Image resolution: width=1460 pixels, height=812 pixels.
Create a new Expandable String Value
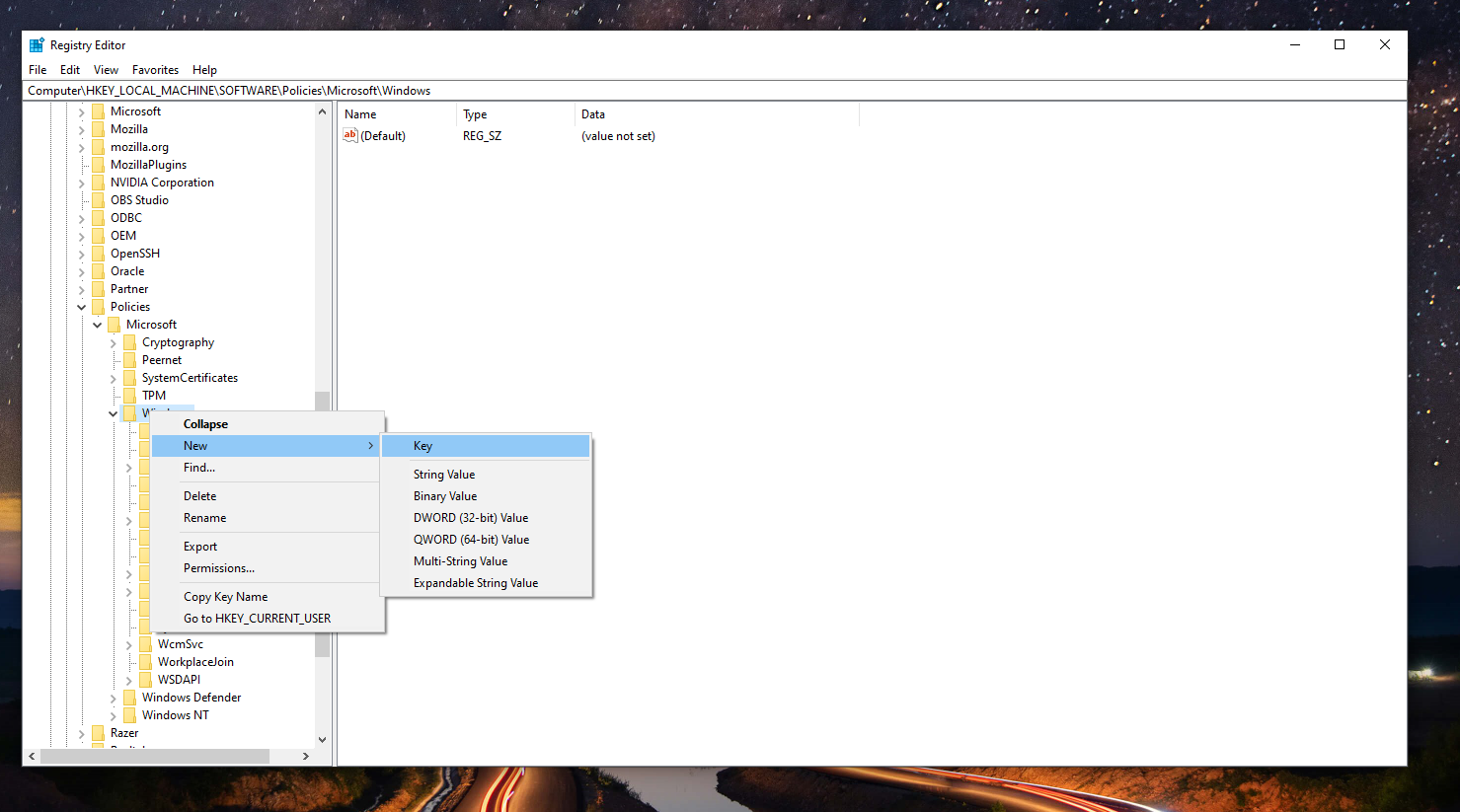(x=487, y=583)
